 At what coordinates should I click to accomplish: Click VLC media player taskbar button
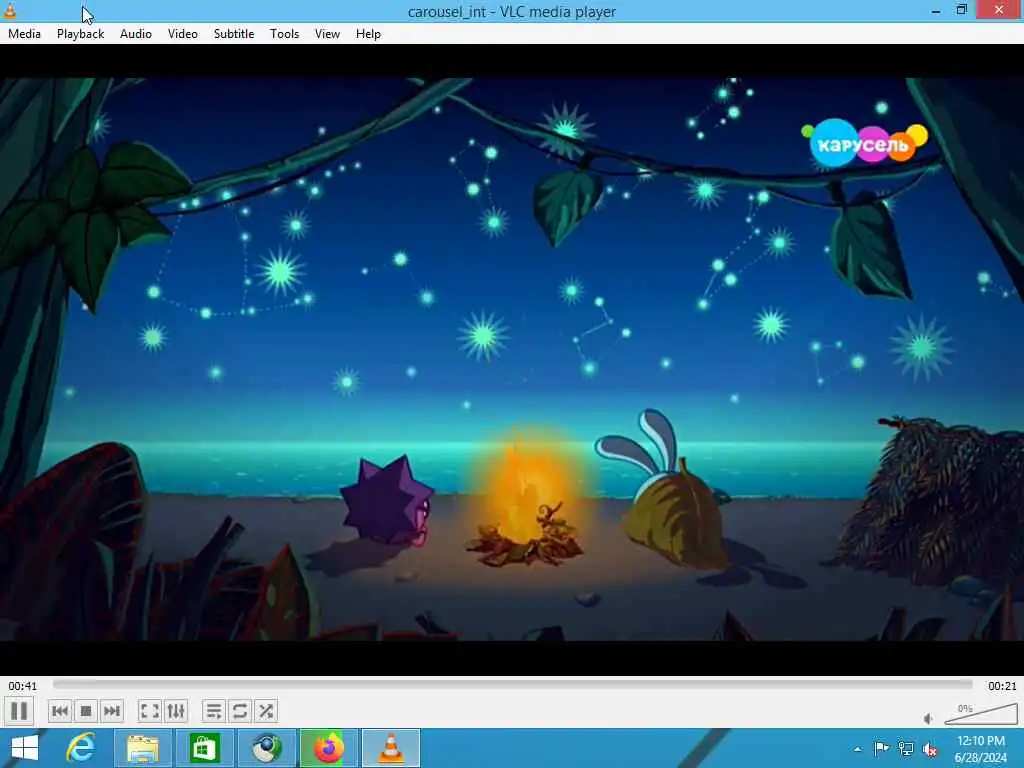click(x=391, y=748)
